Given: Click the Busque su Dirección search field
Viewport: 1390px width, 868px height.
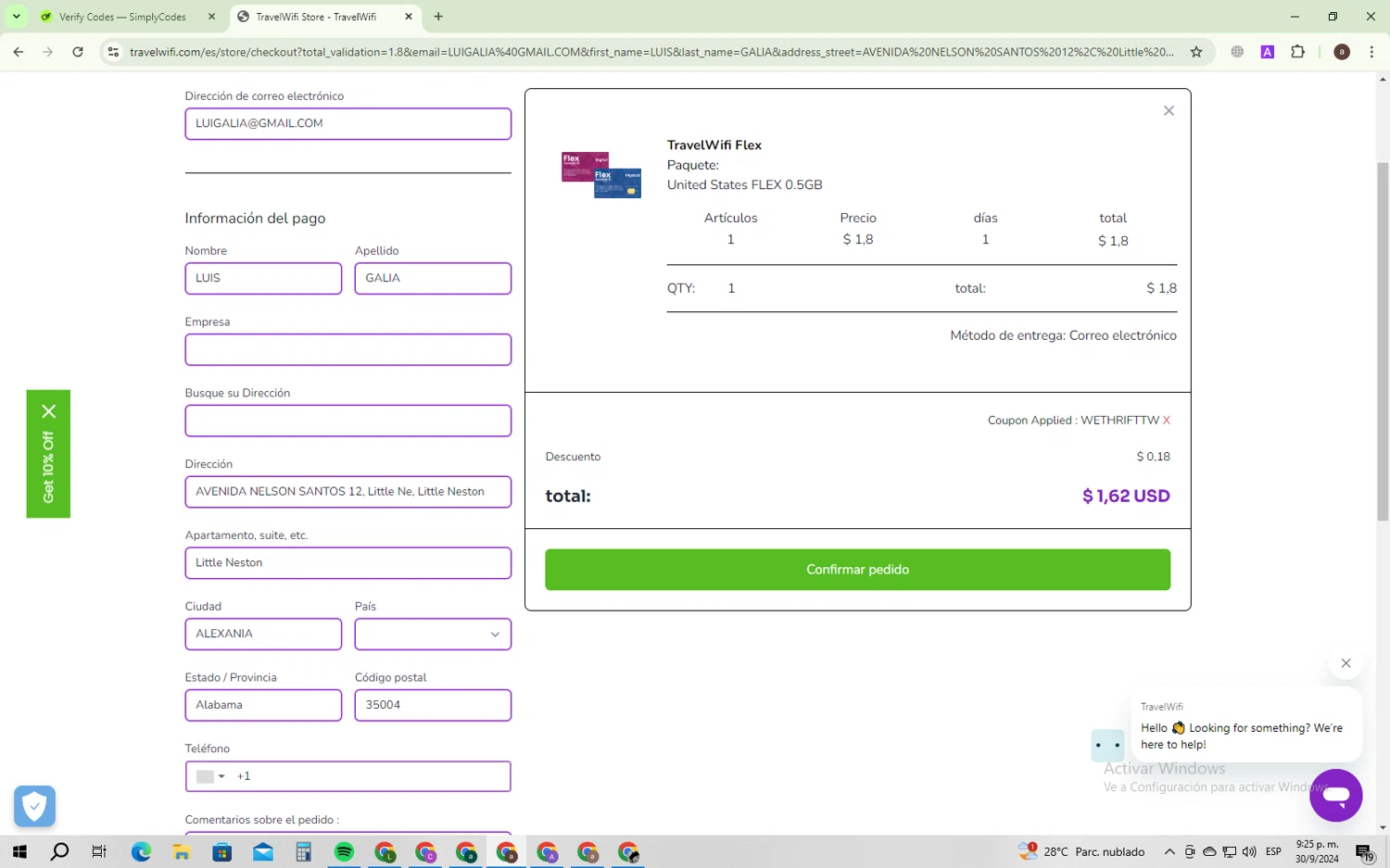Looking at the screenshot, I should [347, 421].
